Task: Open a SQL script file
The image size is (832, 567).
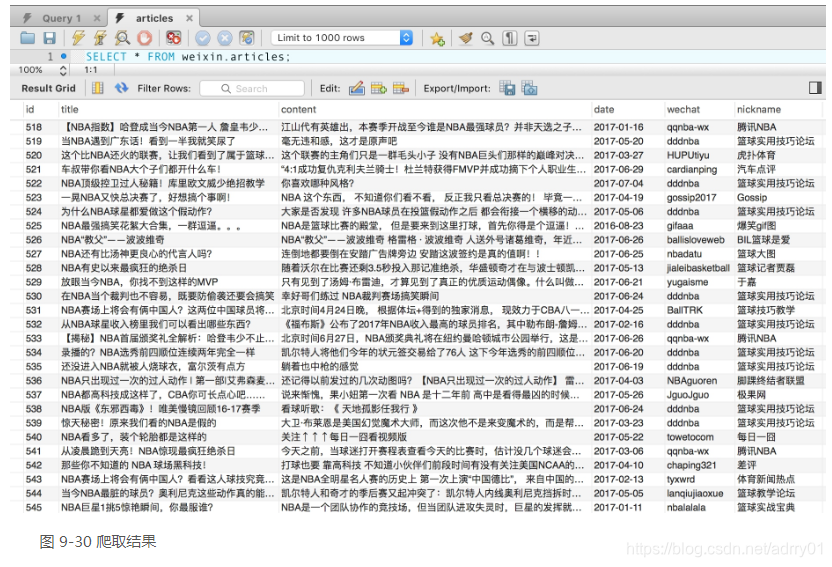Action: coord(28,38)
